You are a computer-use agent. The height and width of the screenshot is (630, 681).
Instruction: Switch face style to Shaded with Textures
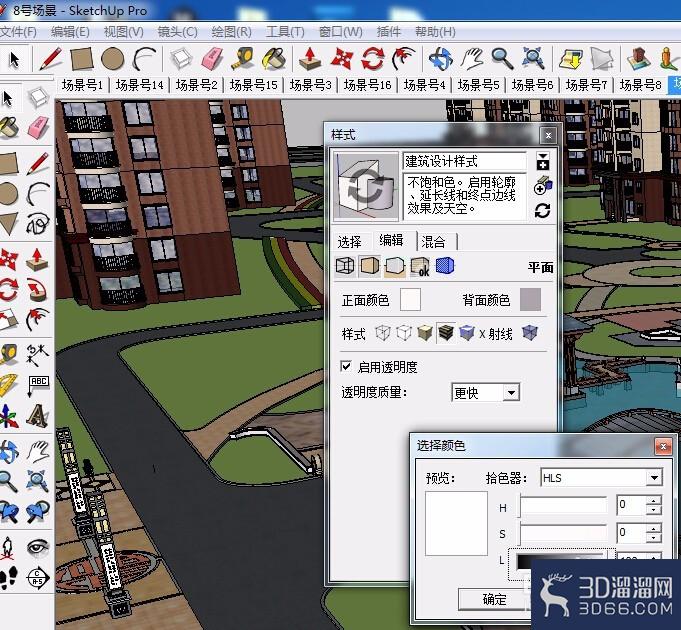click(x=446, y=333)
